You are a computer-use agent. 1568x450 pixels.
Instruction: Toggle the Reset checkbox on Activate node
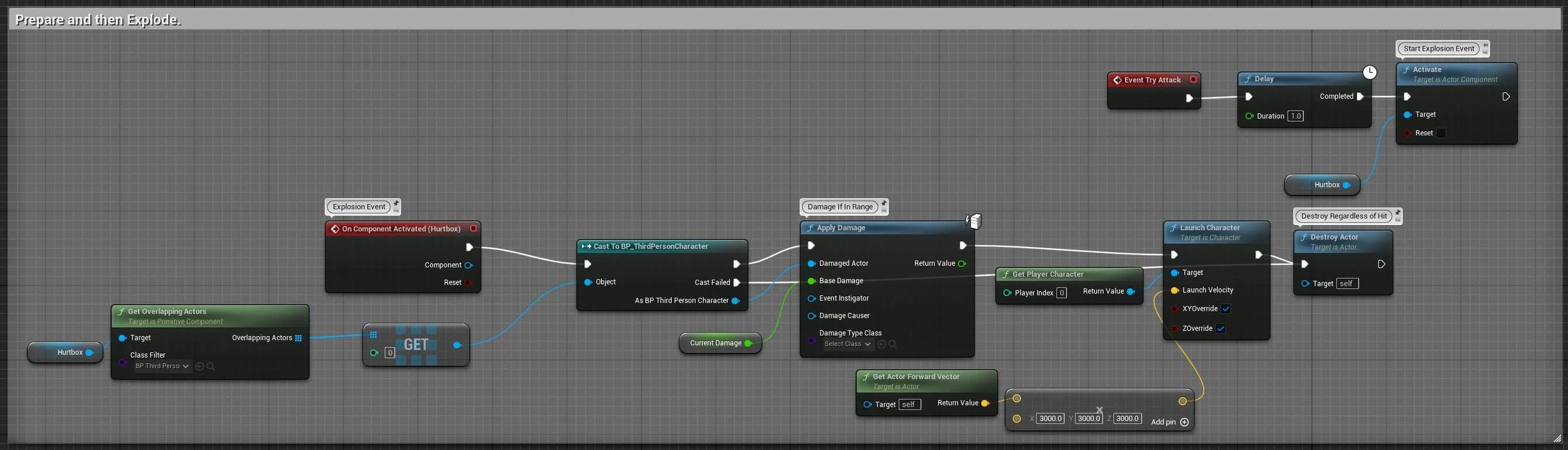pos(1441,133)
